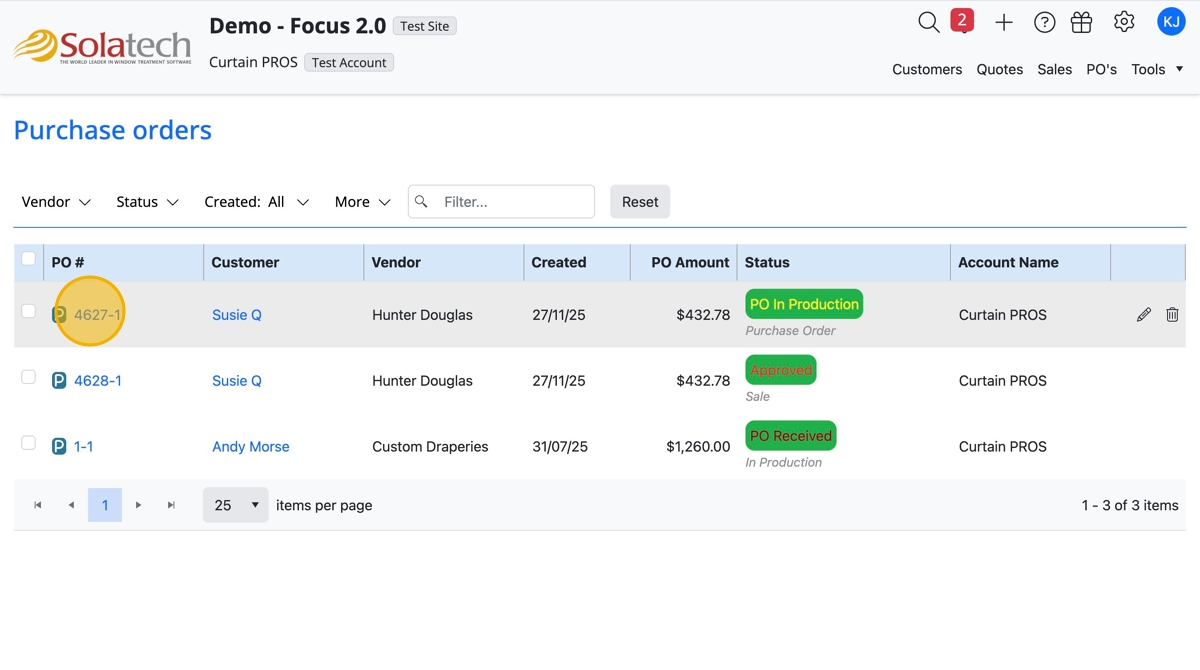Click the plus icon to add new

coord(1004,22)
